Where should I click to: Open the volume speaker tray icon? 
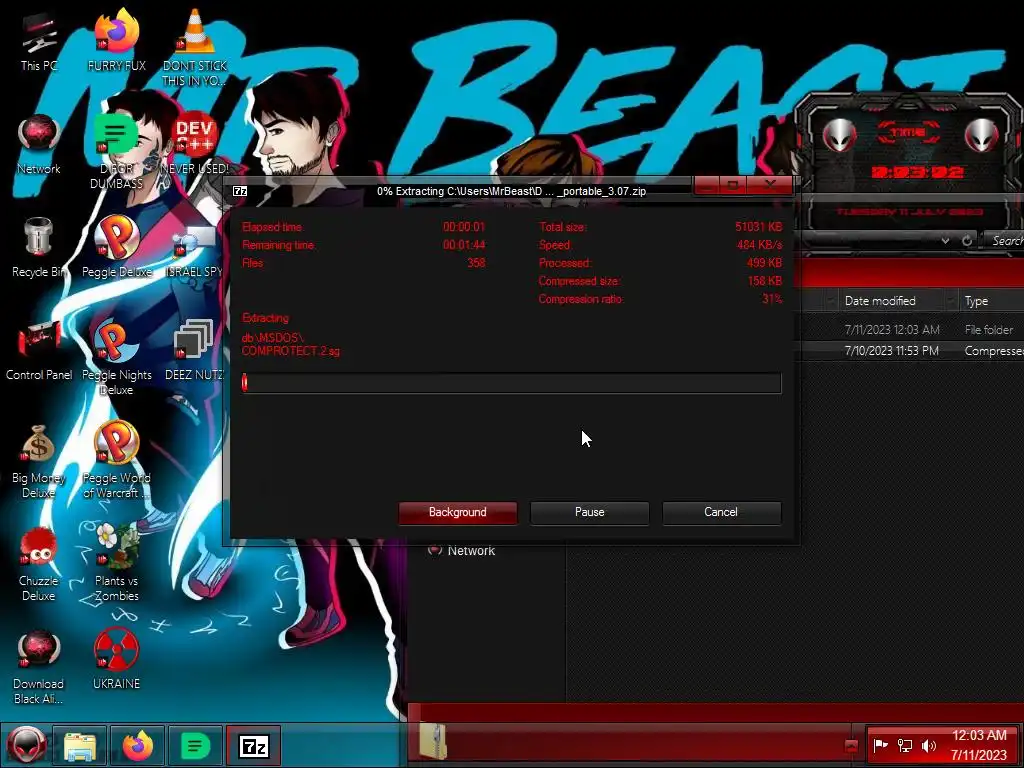click(928, 745)
